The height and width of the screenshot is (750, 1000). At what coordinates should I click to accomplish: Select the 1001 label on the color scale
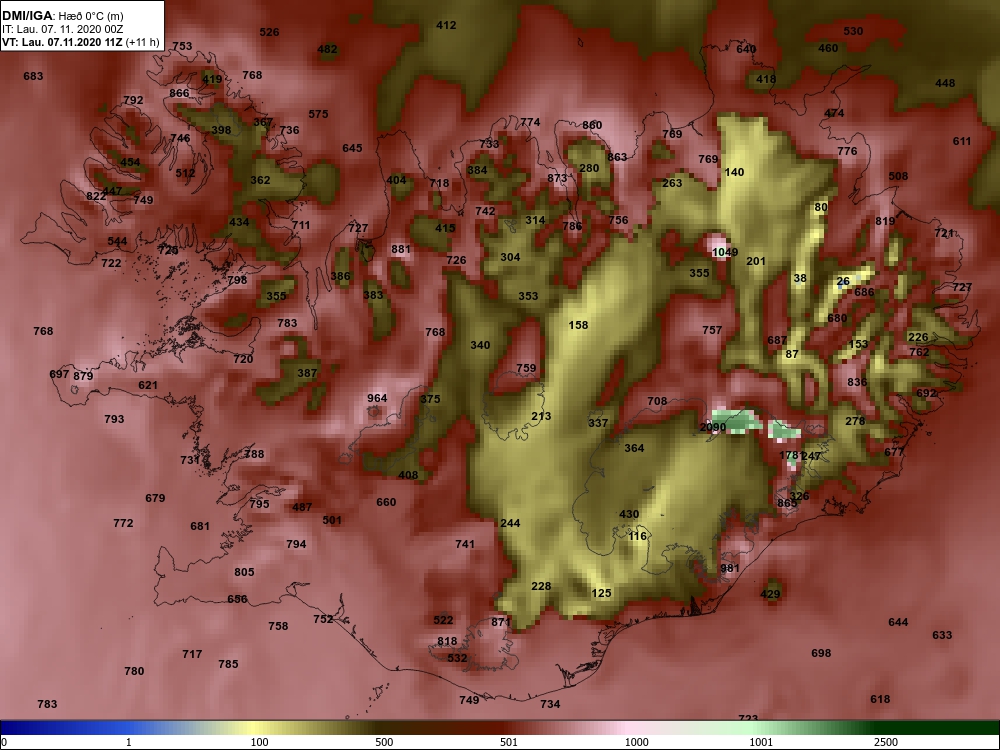click(x=761, y=742)
